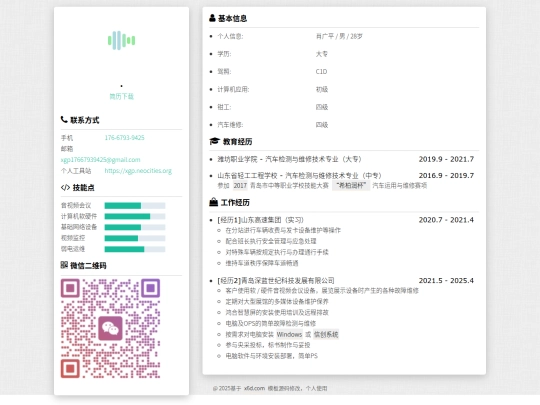Click the 配合班长执行安全管理与应急处理 bullet
The height and width of the screenshot is (405, 540).
click(271, 241)
